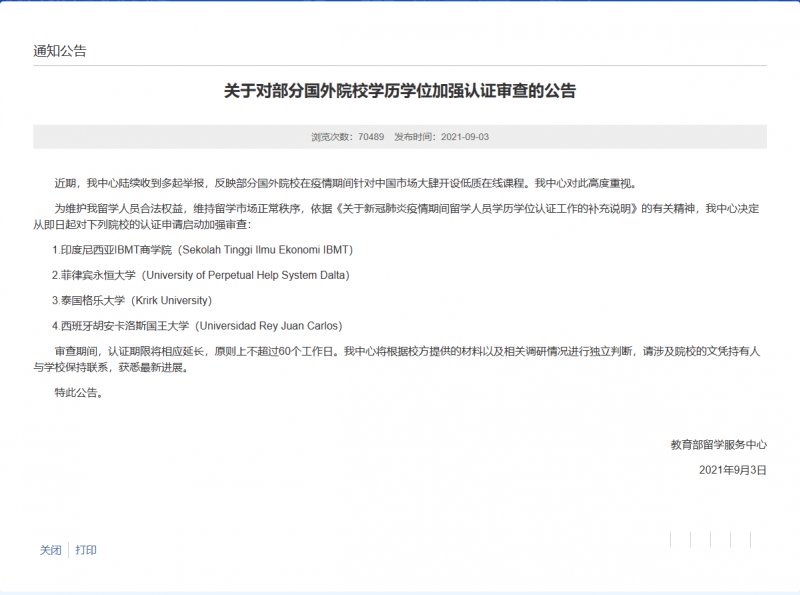Click the closing date 2021年9月3日
The height and width of the screenshot is (595, 800).
[733, 470]
